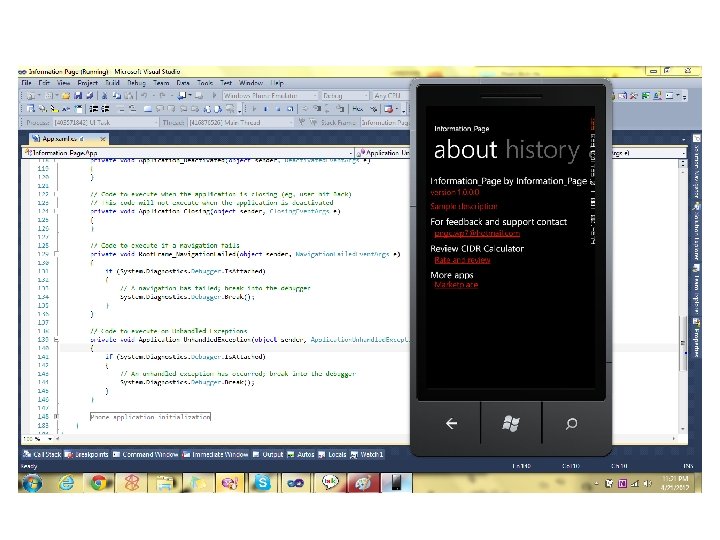This screenshot has width=720, height=540.
Task: Switch to the Autos tab
Action: (301, 454)
